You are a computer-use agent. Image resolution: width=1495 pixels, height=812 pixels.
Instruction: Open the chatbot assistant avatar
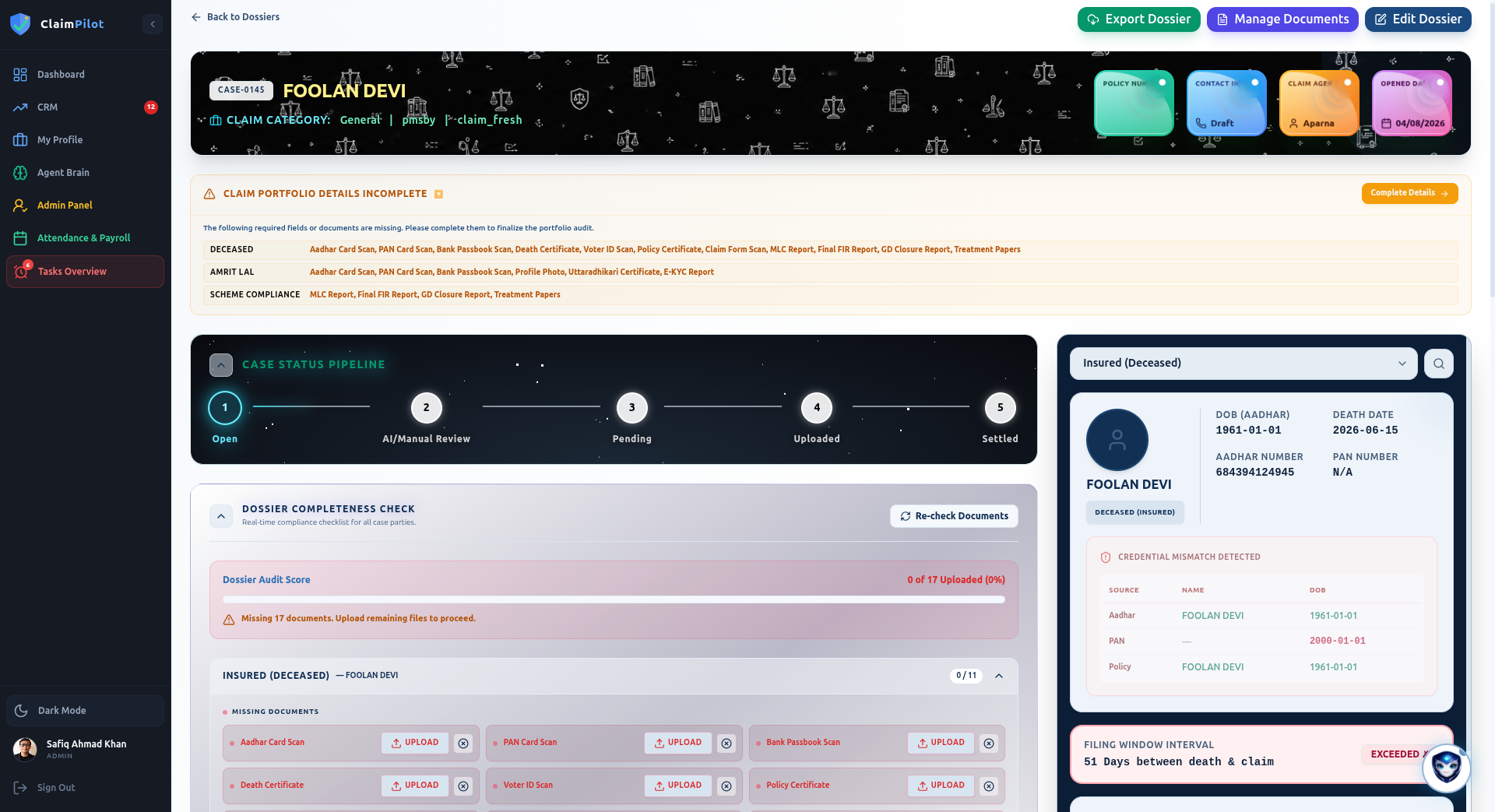point(1447,768)
